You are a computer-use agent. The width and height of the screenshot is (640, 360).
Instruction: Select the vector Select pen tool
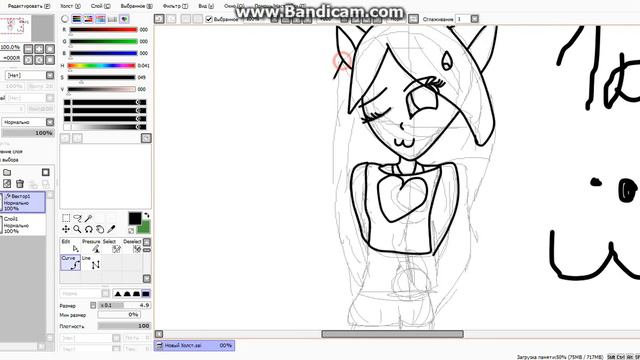(x=111, y=246)
